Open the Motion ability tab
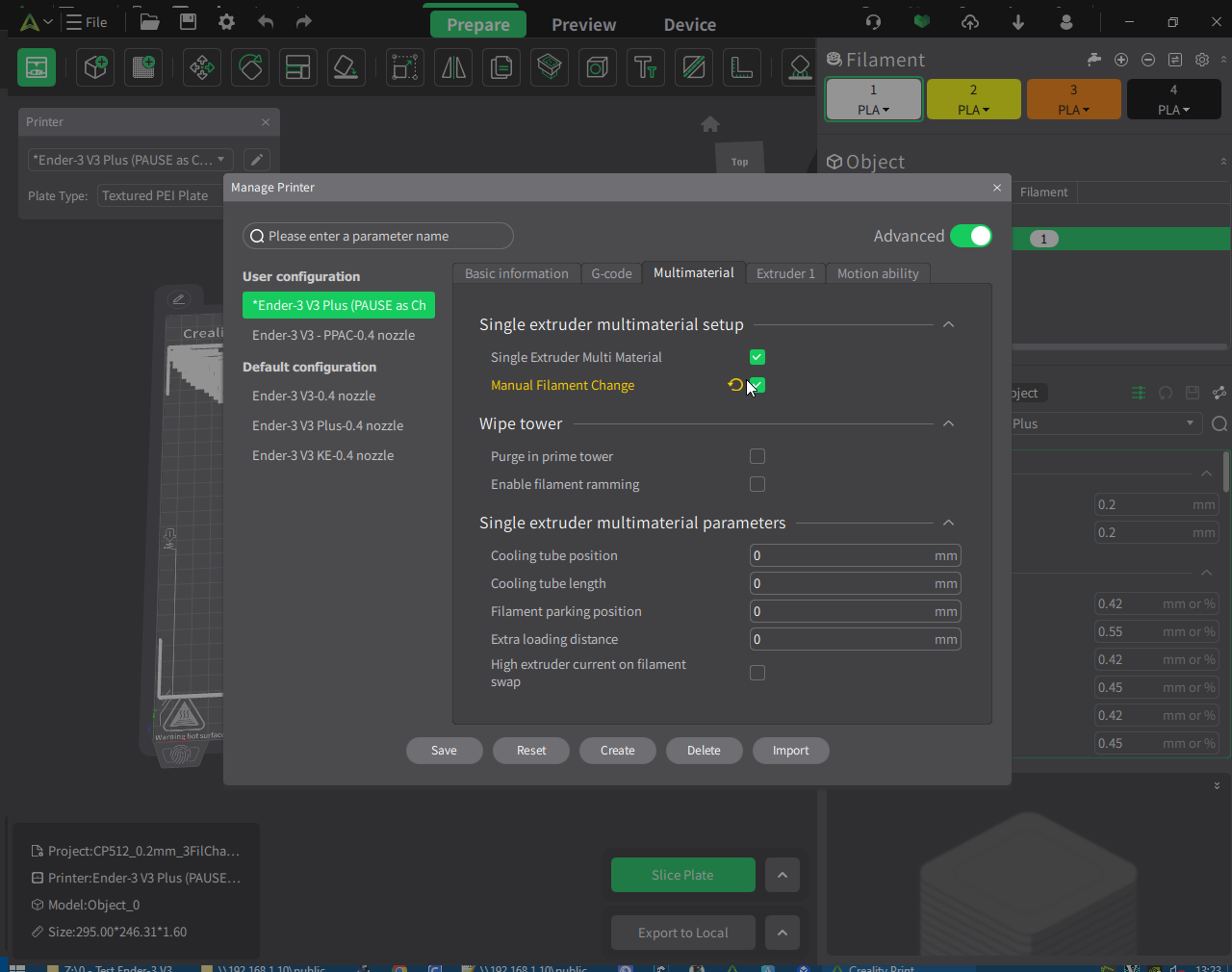The image size is (1232, 972). pyautogui.click(x=877, y=273)
